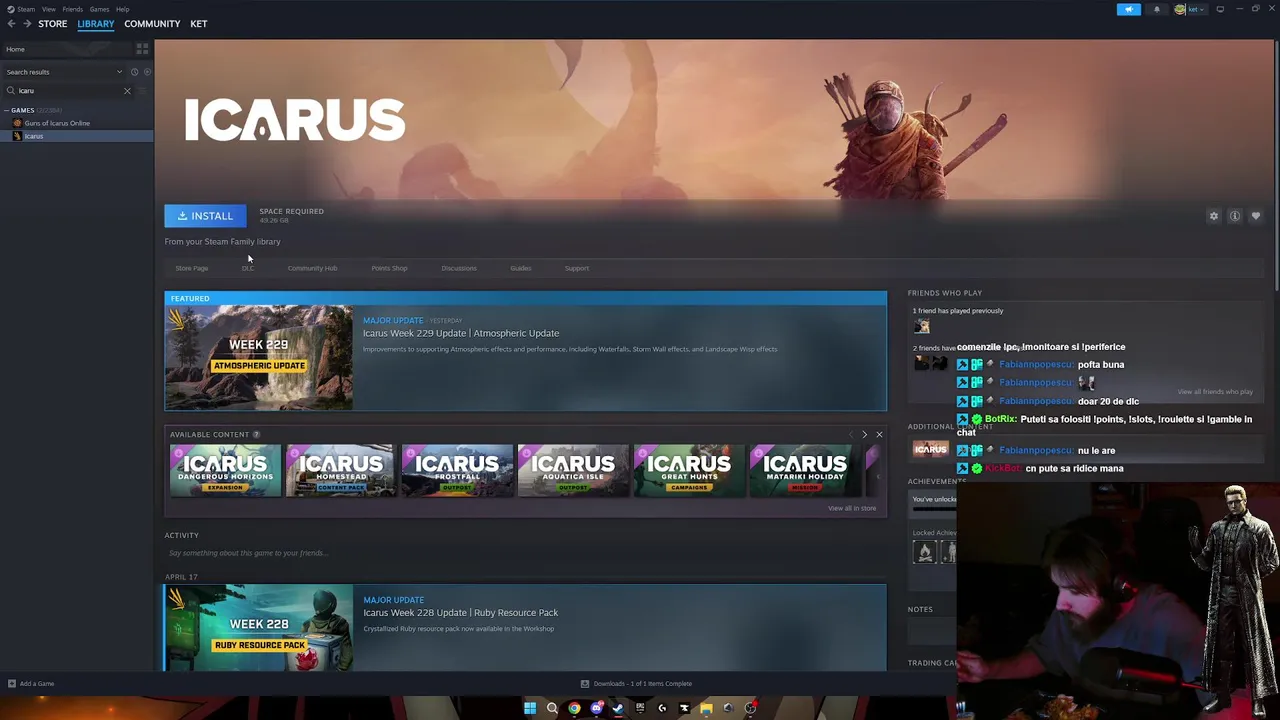Click the recent activity clock filter icon

point(134,72)
